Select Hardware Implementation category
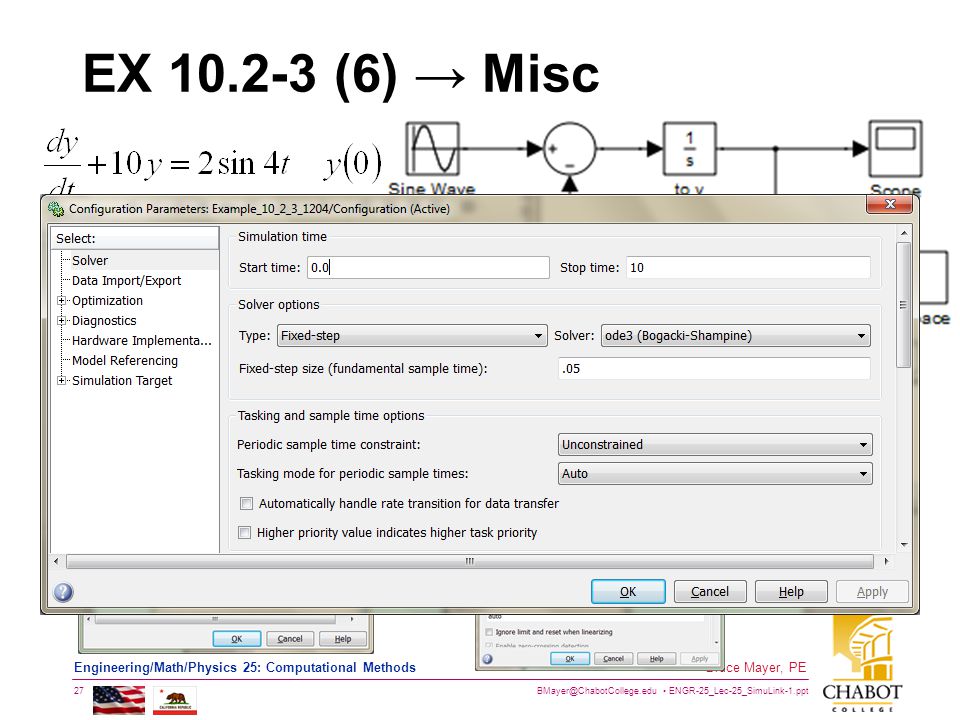This screenshot has width=960, height=720. 141,341
